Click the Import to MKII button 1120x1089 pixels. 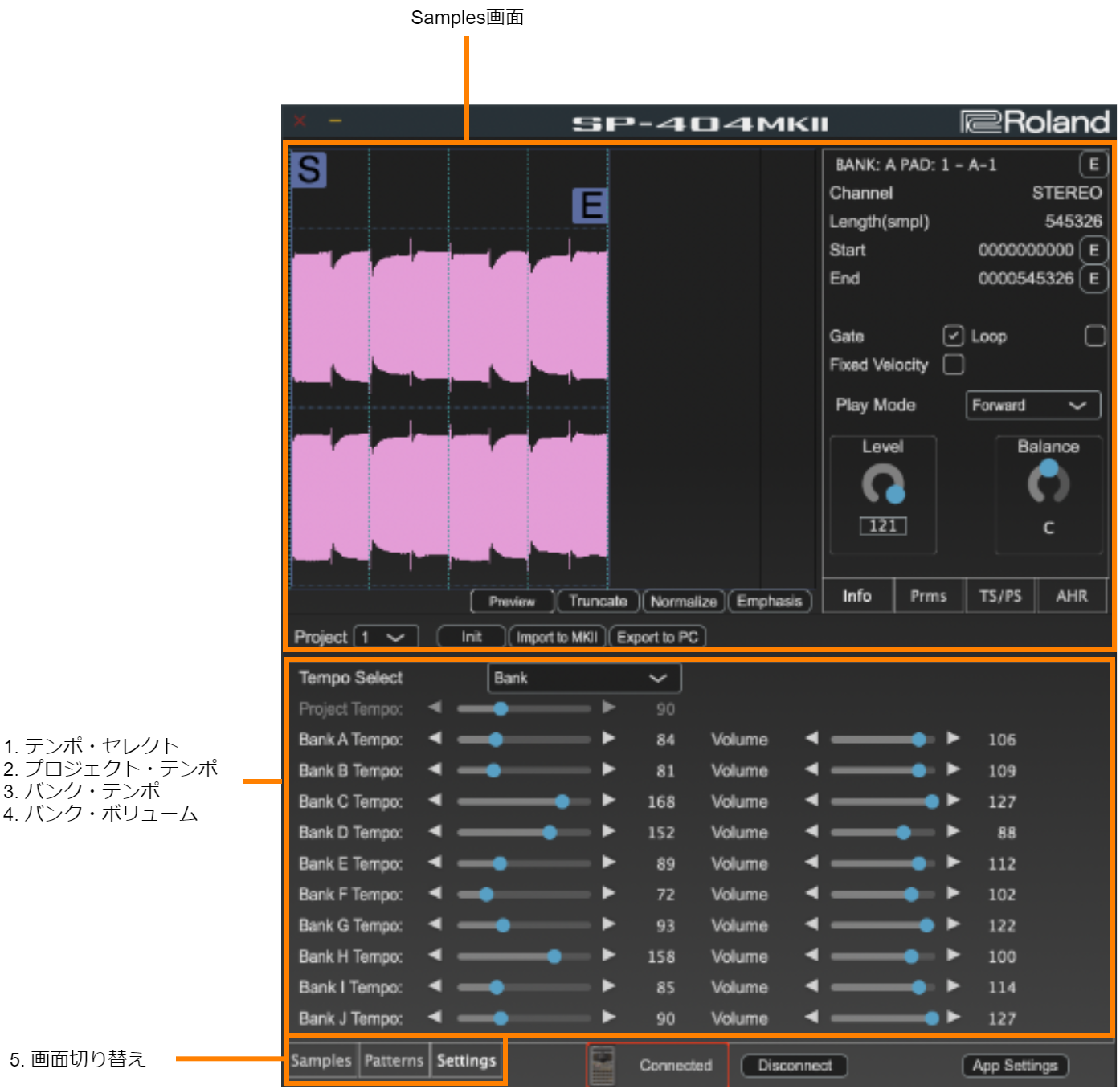point(557,638)
